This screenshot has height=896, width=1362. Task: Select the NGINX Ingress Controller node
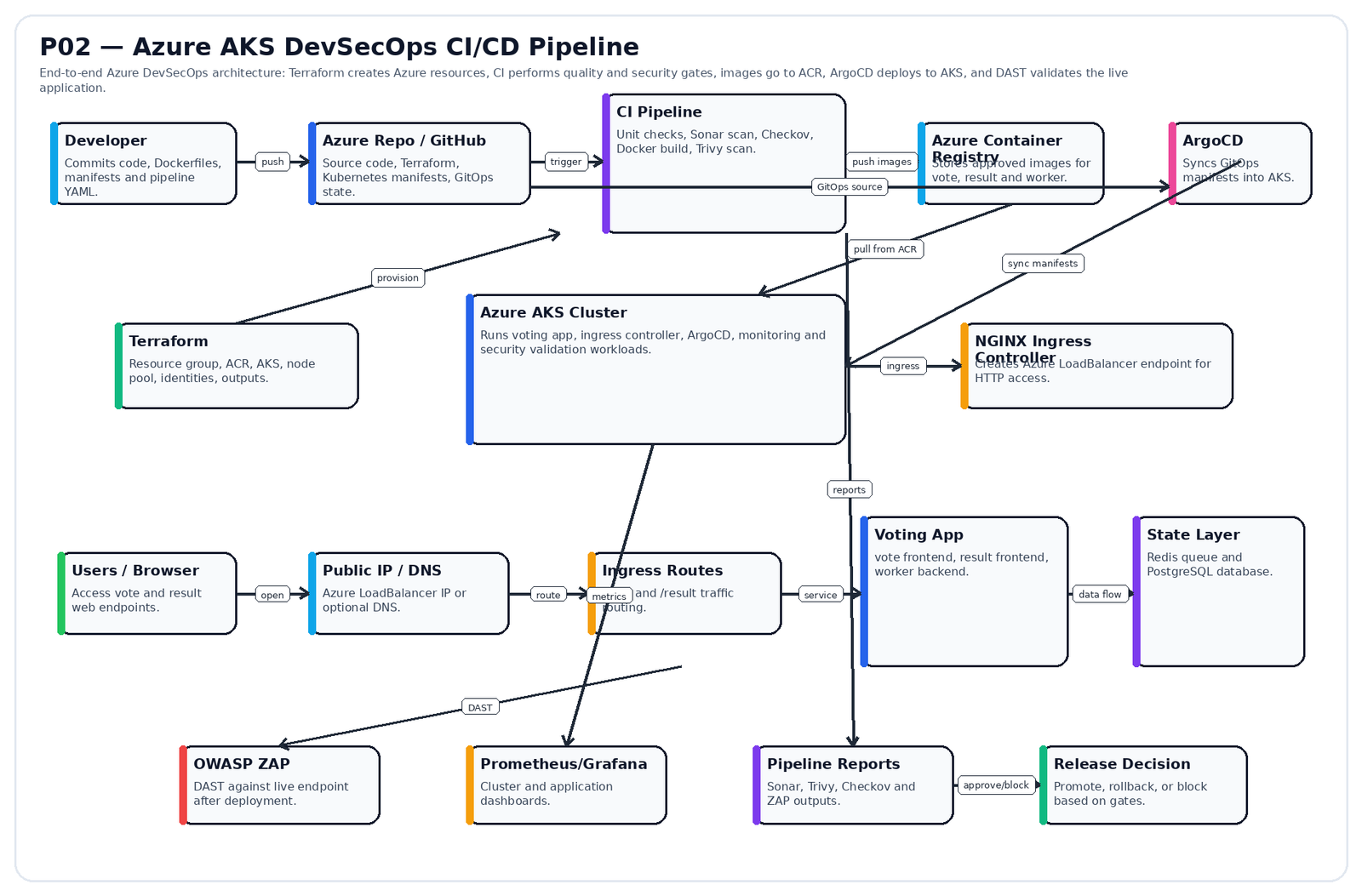(x=1096, y=366)
